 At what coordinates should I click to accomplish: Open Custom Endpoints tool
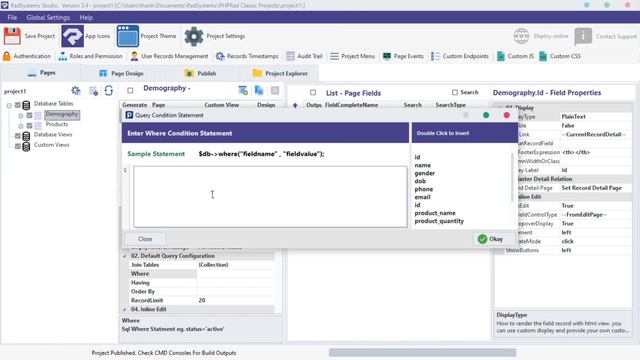460,56
